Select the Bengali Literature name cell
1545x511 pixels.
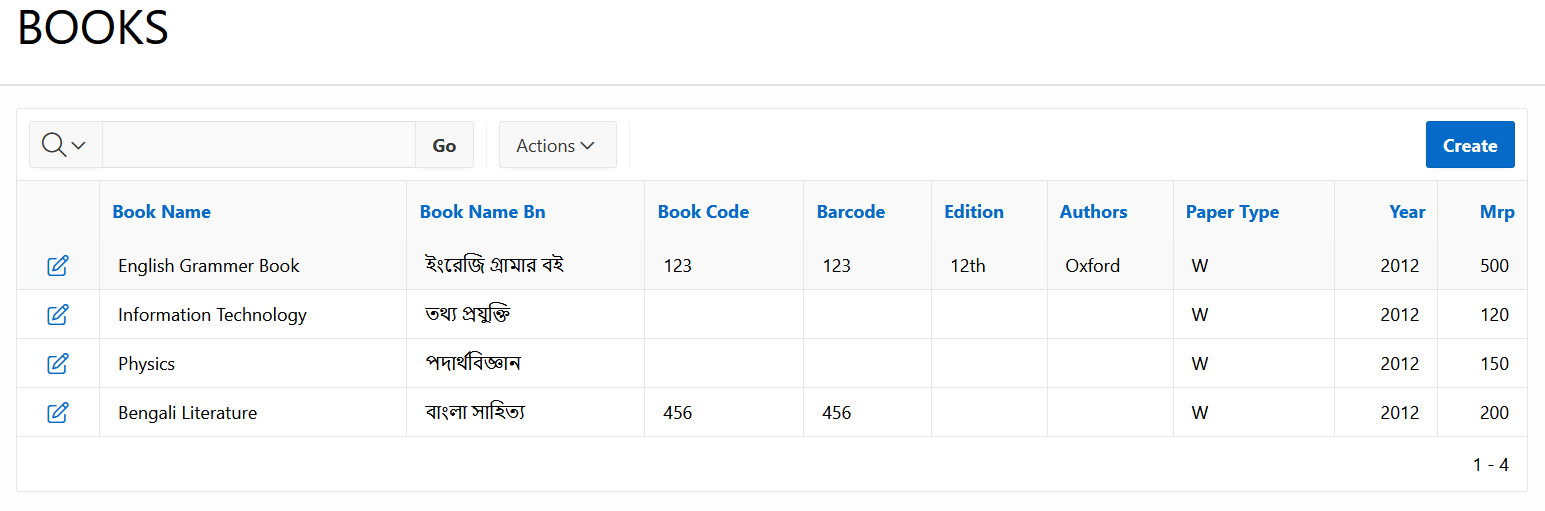[x=187, y=412]
